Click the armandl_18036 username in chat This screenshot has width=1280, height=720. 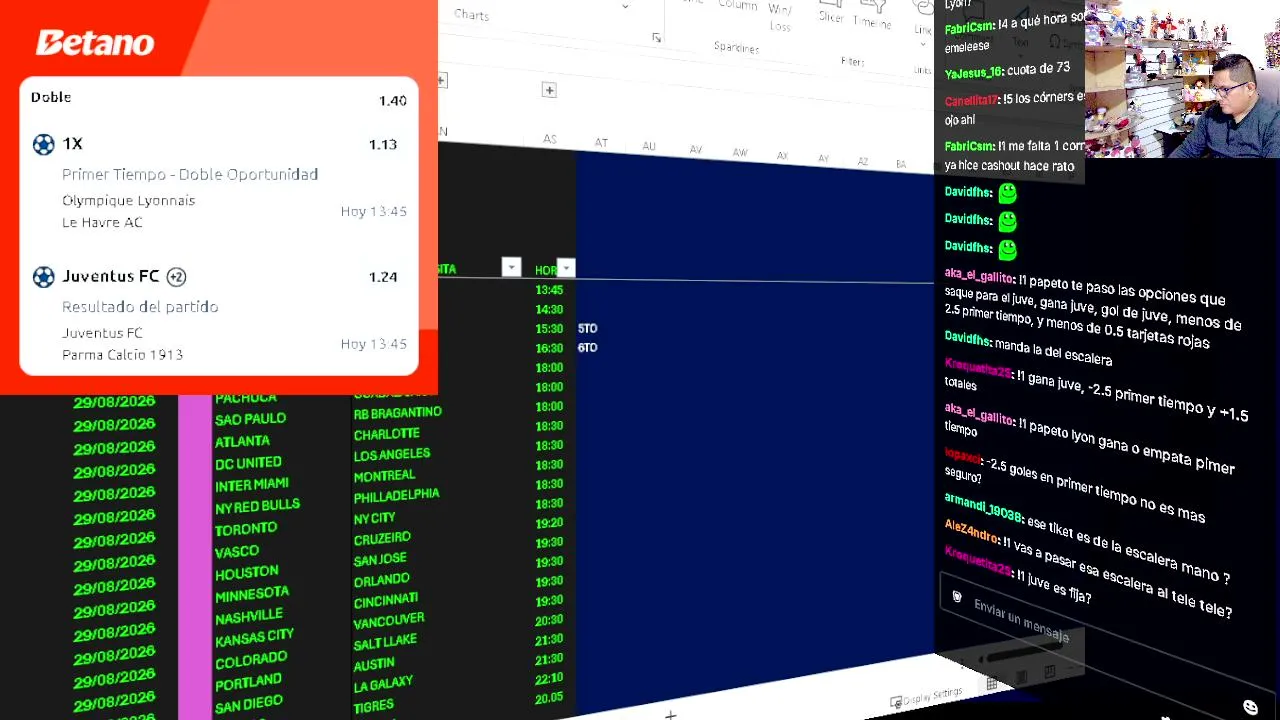(x=983, y=508)
